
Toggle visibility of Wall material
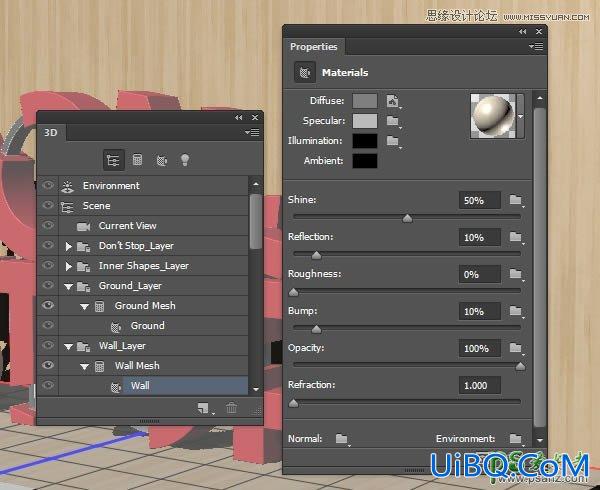[48, 385]
